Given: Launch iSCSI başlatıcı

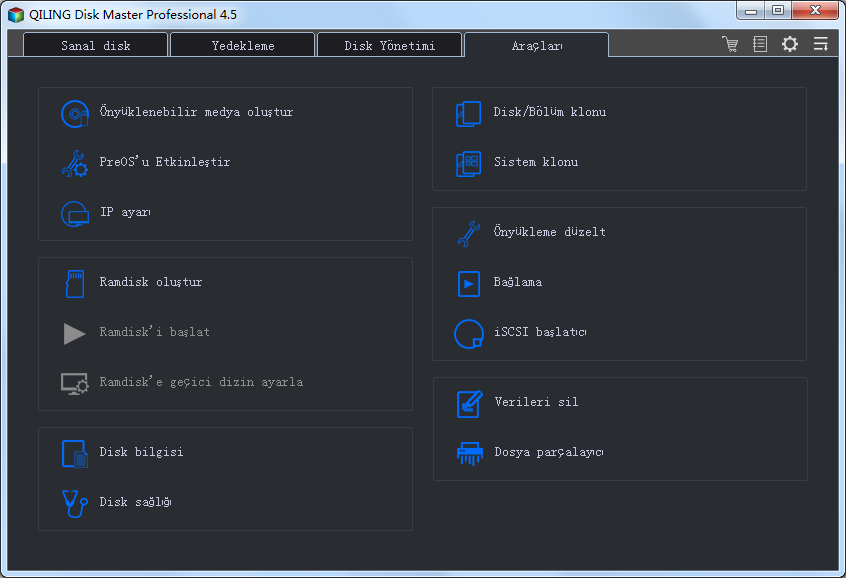Looking at the screenshot, I should [x=540, y=332].
